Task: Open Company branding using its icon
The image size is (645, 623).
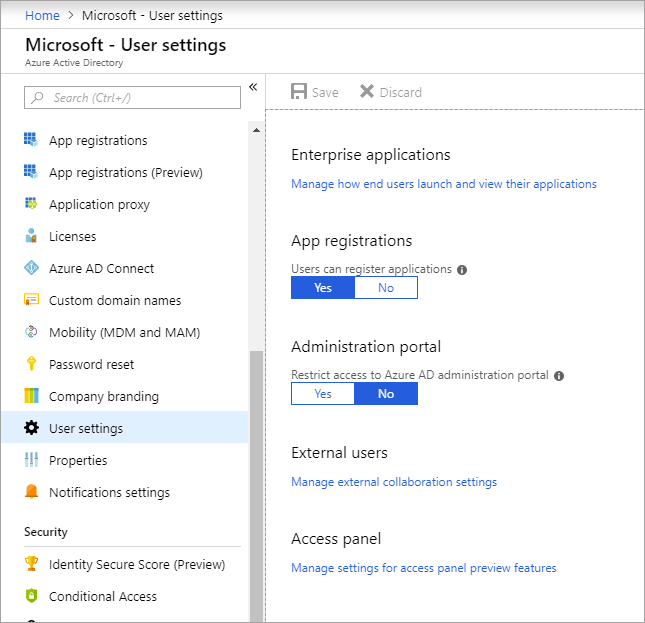Action: pyautogui.click(x=31, y=396)
